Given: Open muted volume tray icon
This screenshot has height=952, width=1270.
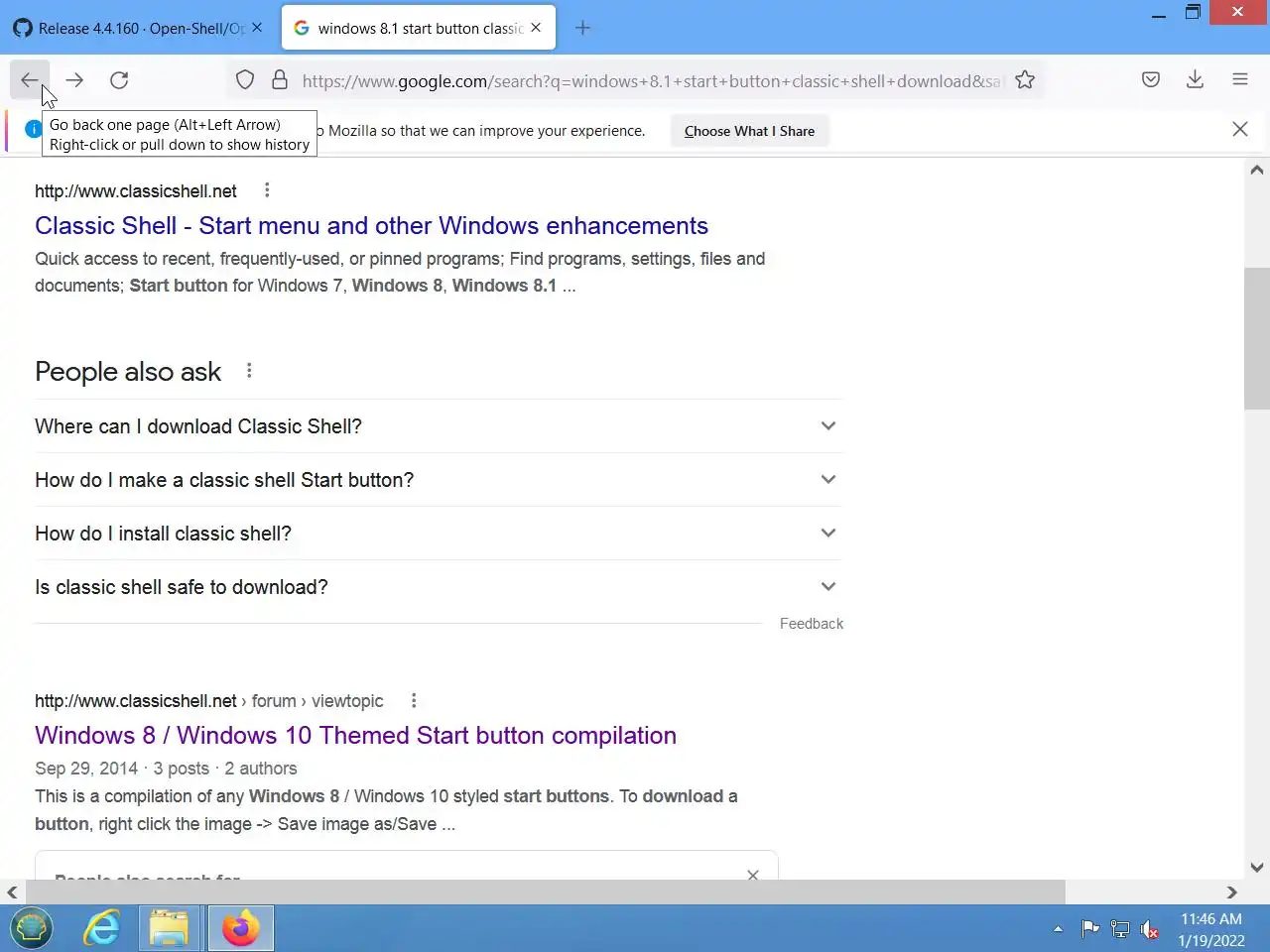Looking at the screenshot, I should (x=1150, y=929).
